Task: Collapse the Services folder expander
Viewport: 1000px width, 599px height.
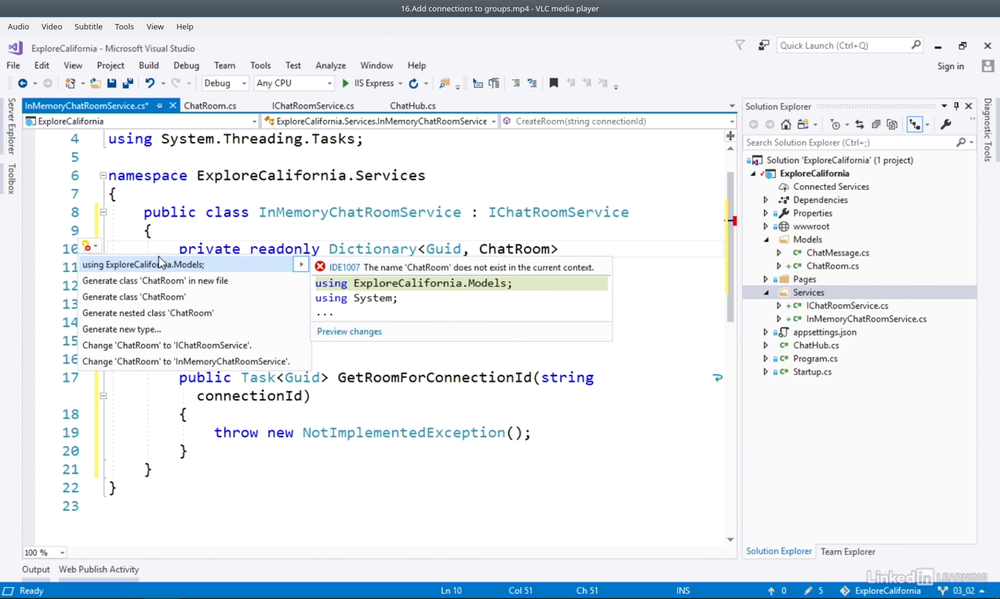Action: pos(767,293)
